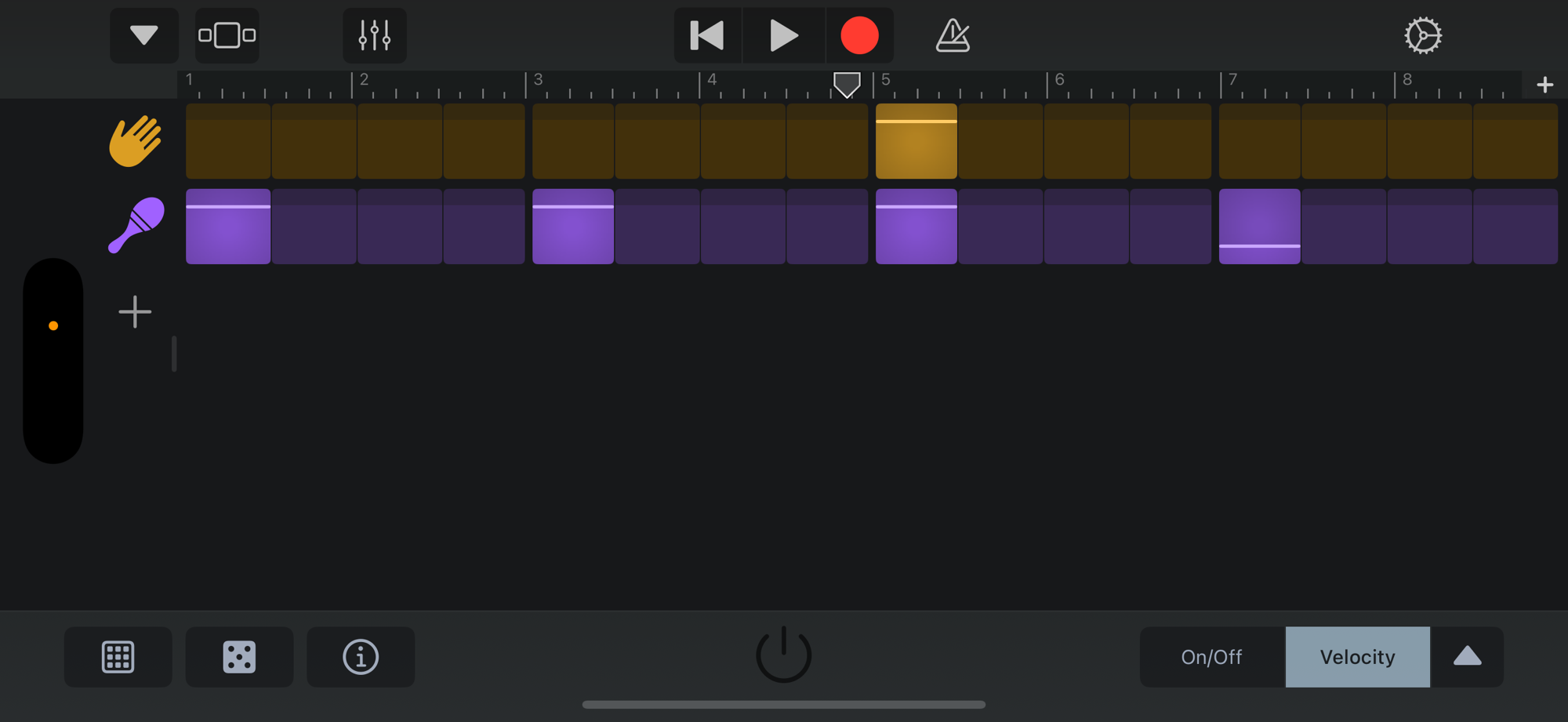The image size is (1568, 722).
Task: Open the song settings gear
Action: (1423, 35)
